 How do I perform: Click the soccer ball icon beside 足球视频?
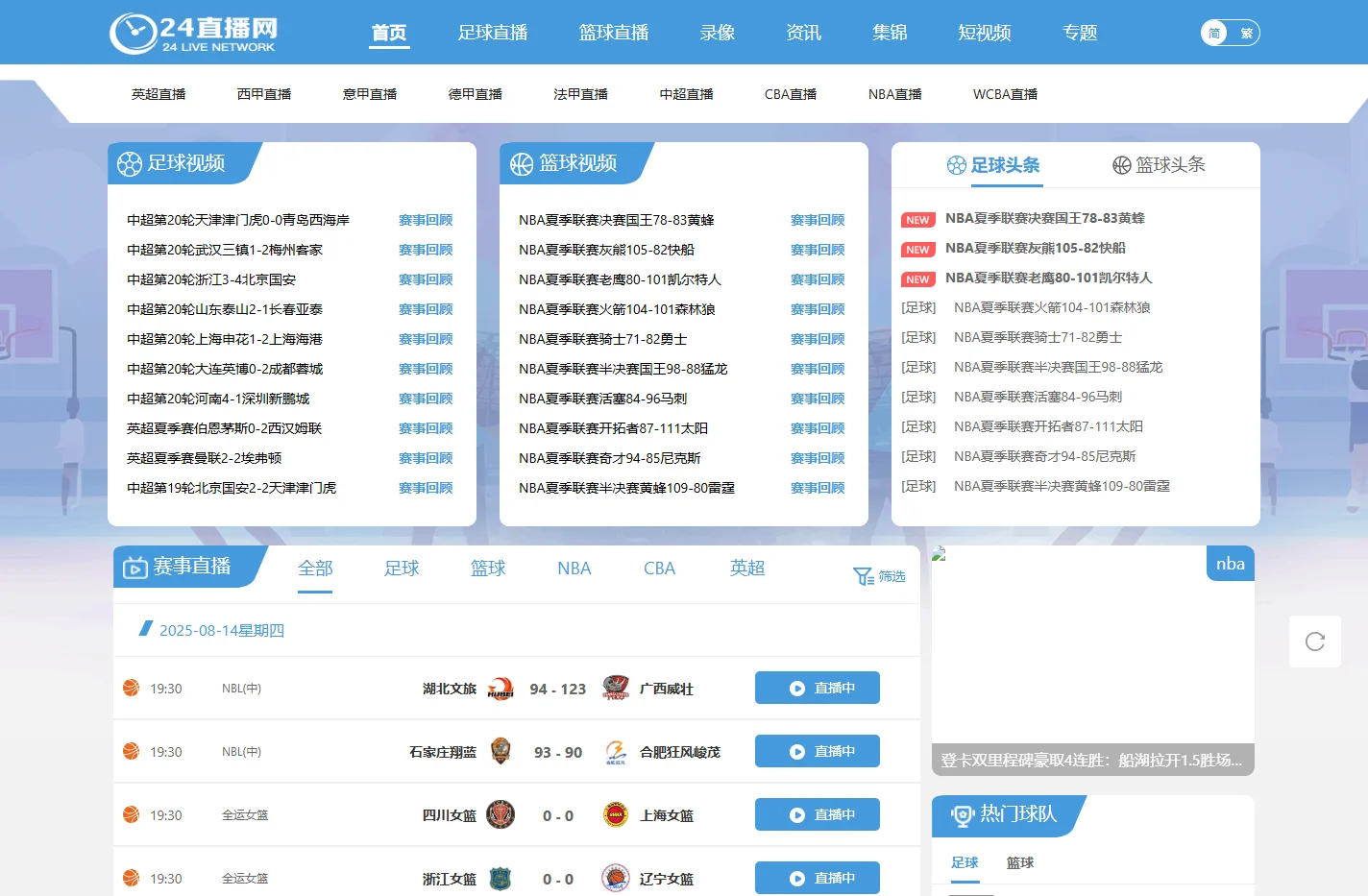click(x=130, y=164)
